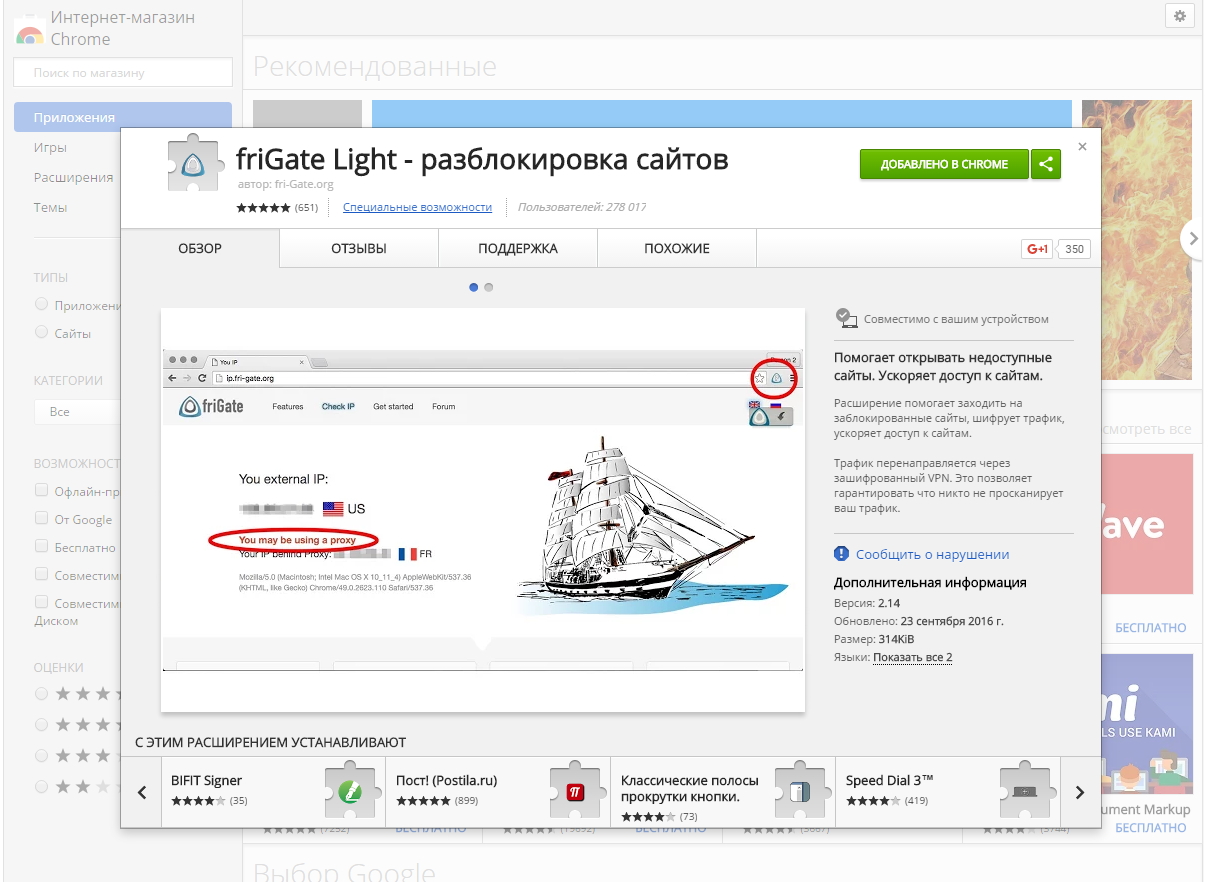Go to the ПОДДЕРЖКА tab

coord(518,248)
